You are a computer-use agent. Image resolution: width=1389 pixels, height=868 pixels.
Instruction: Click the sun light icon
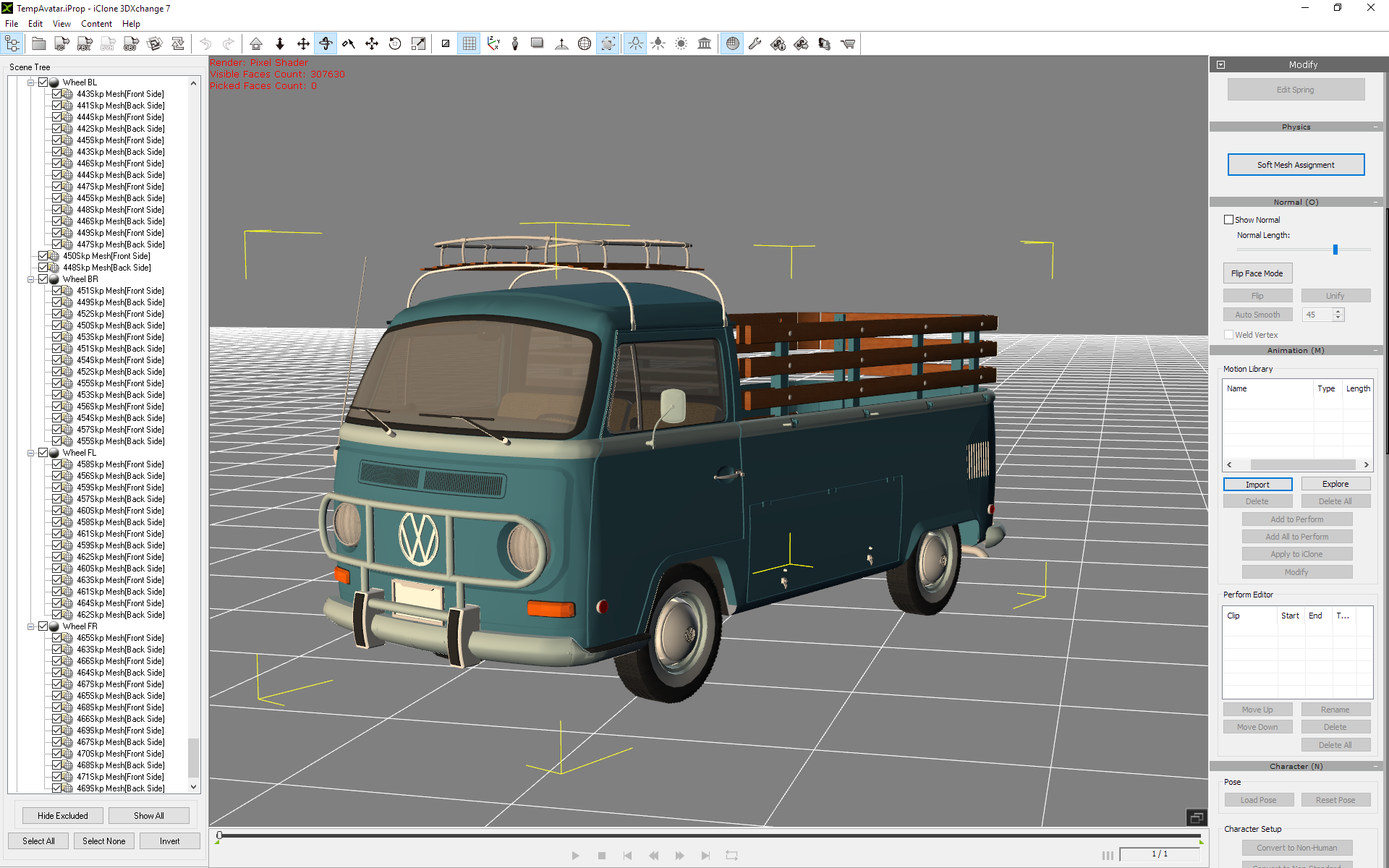pos(681,44)
